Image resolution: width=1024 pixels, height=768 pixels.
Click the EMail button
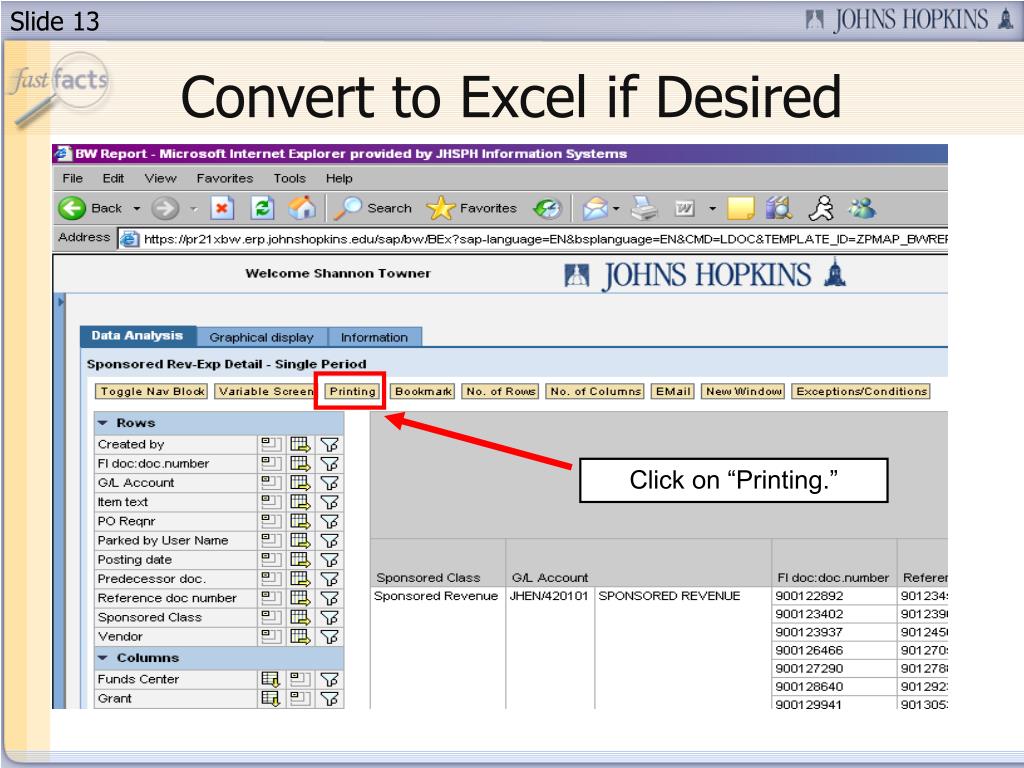click(673, 391)
